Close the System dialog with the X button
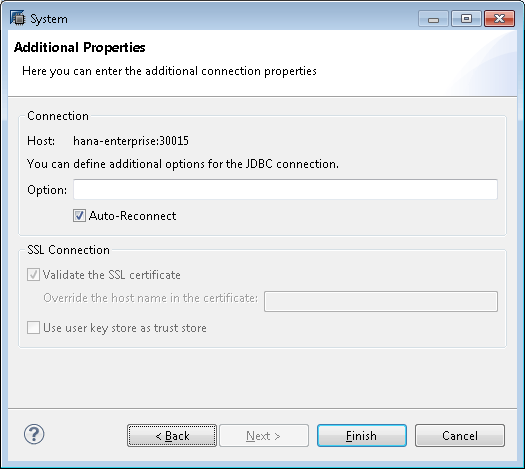Image resolution: width=525 pixels, height=469 pixels. click(x=499, y=18)
